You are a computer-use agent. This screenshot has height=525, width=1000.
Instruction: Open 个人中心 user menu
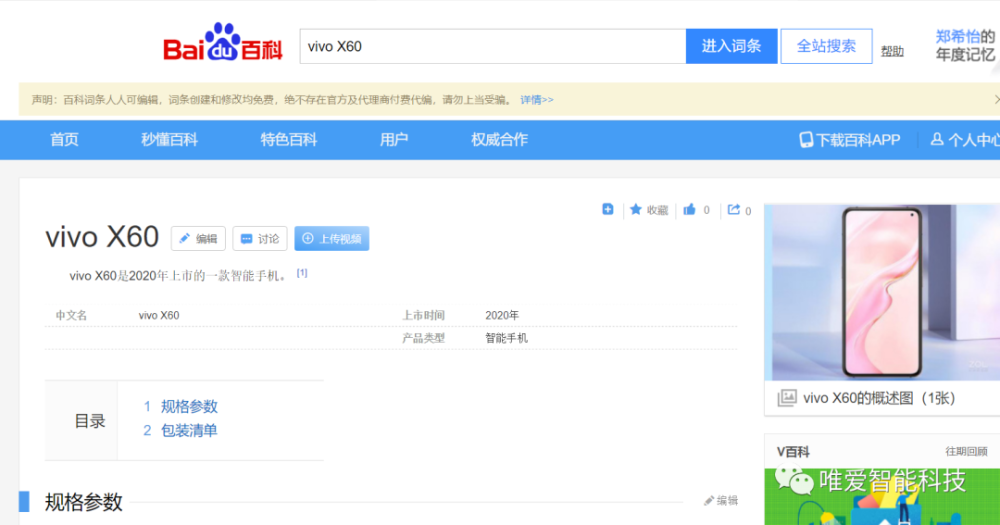point(965,140)
